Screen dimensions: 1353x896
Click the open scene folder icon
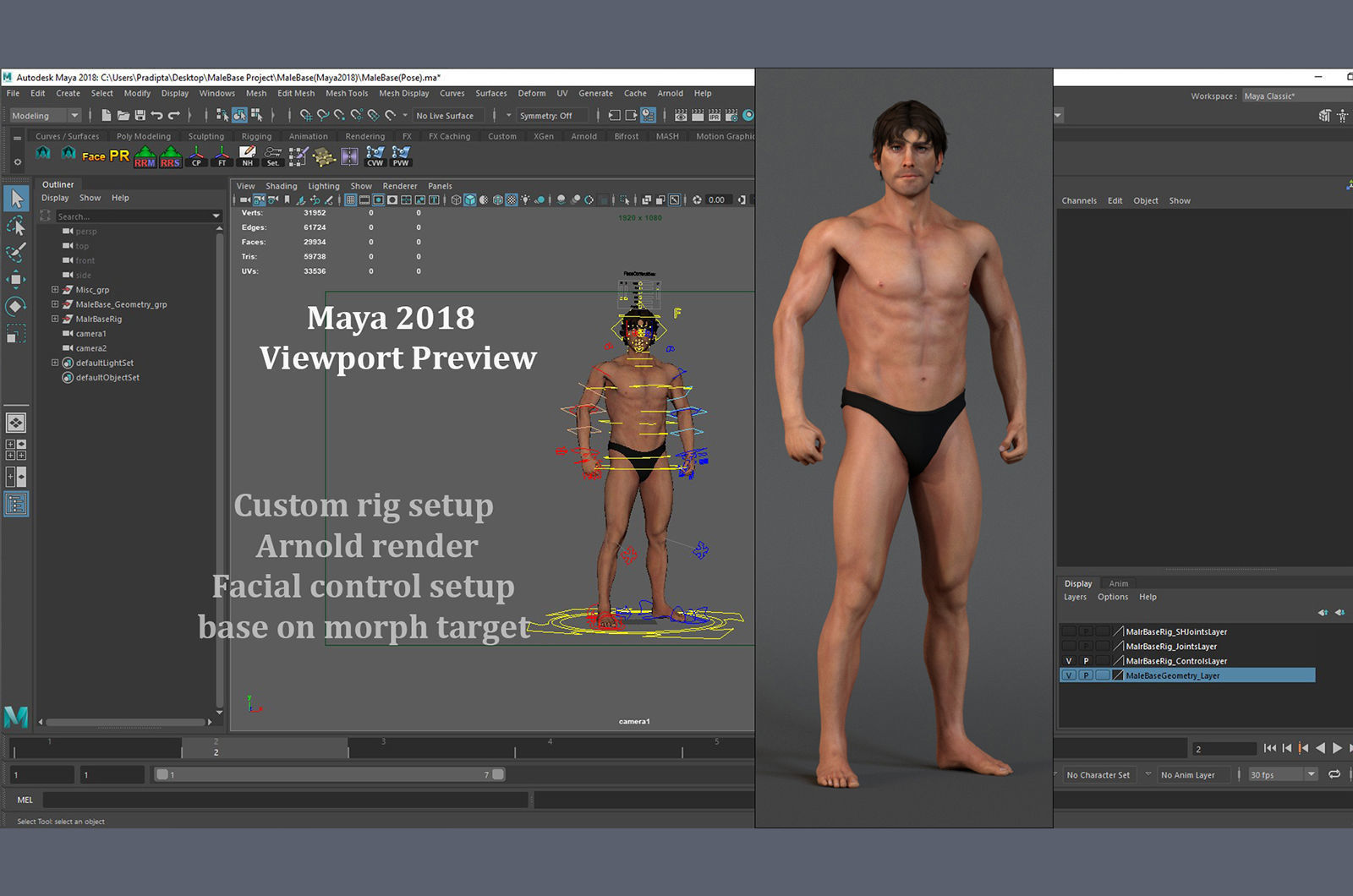tap(123, 116)
